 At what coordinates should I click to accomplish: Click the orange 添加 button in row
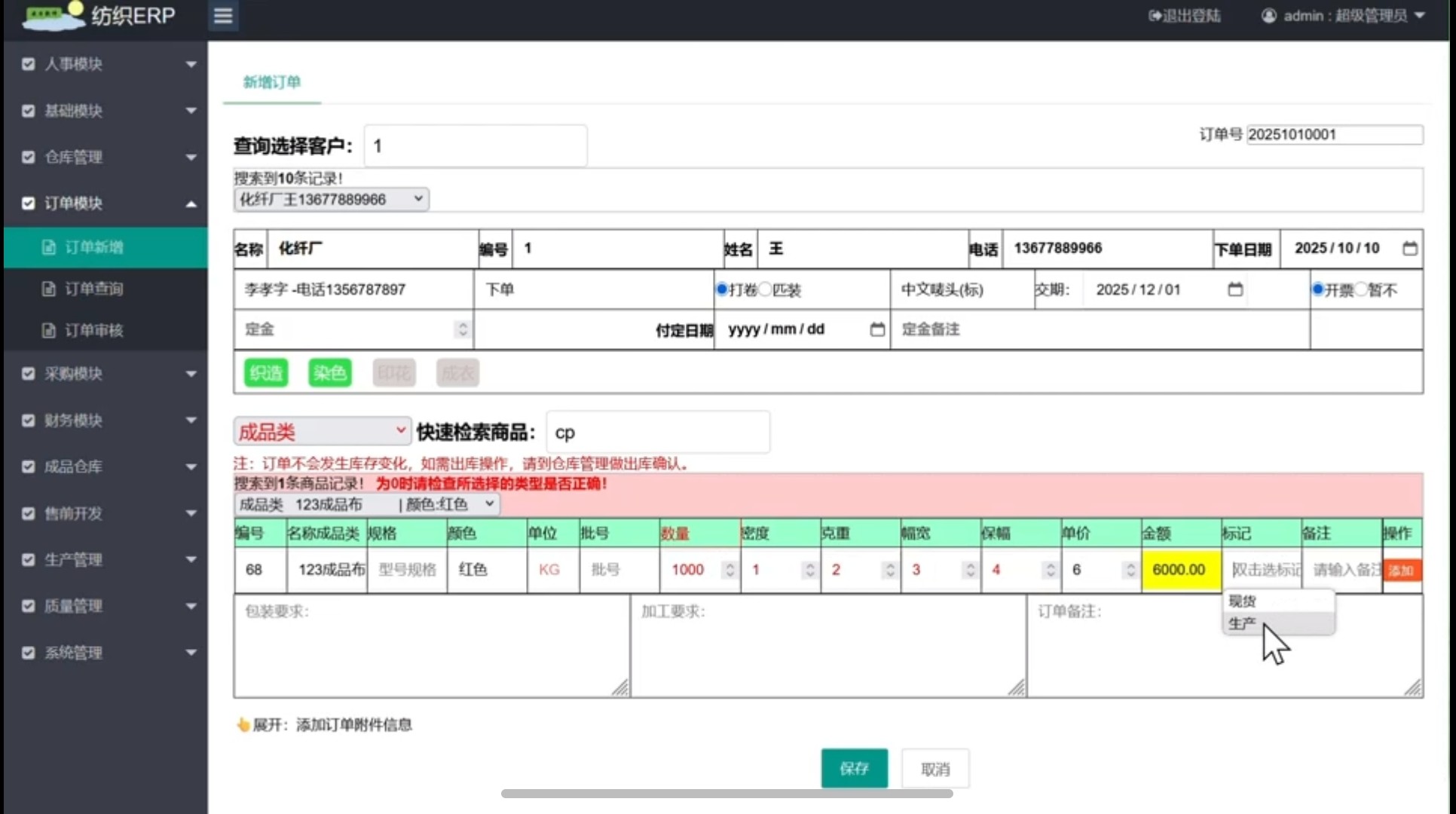point(1402,571)
